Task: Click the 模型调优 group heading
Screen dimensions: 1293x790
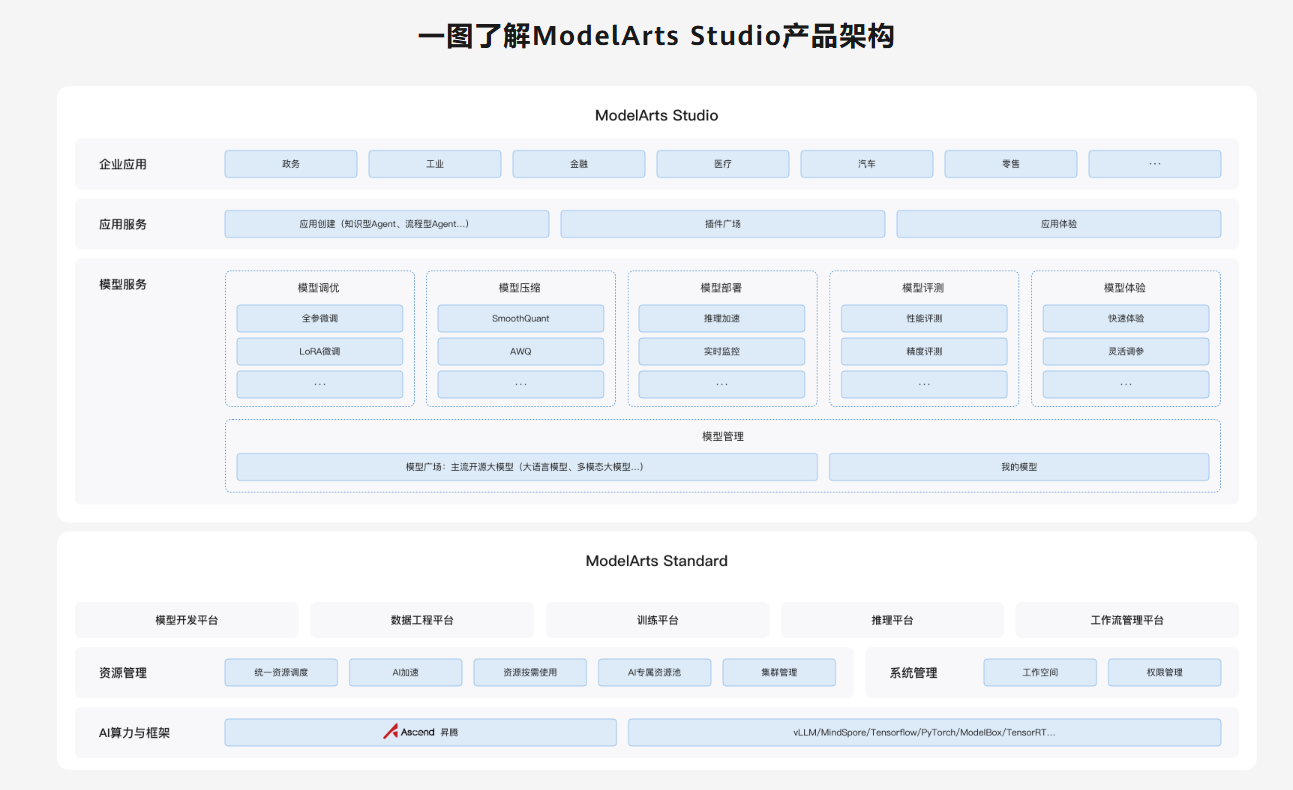Action: tap(319, 287)
